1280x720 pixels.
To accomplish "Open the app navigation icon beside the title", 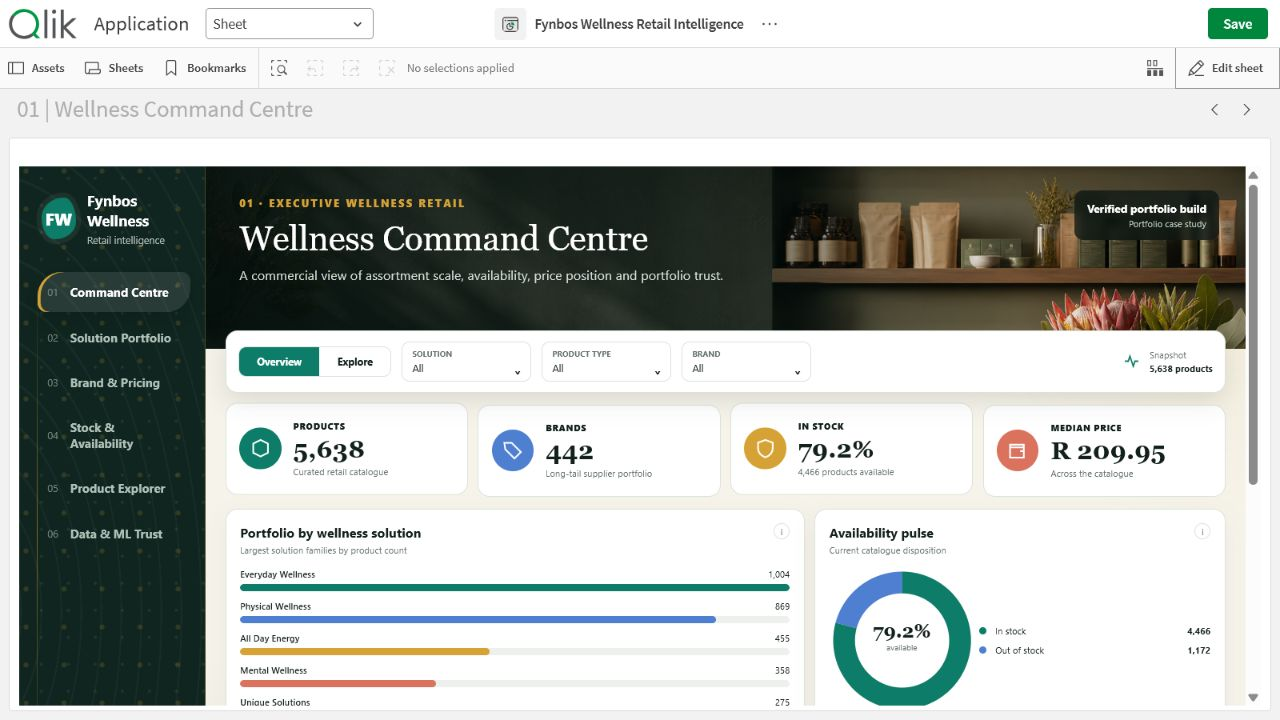I will 510,24.
